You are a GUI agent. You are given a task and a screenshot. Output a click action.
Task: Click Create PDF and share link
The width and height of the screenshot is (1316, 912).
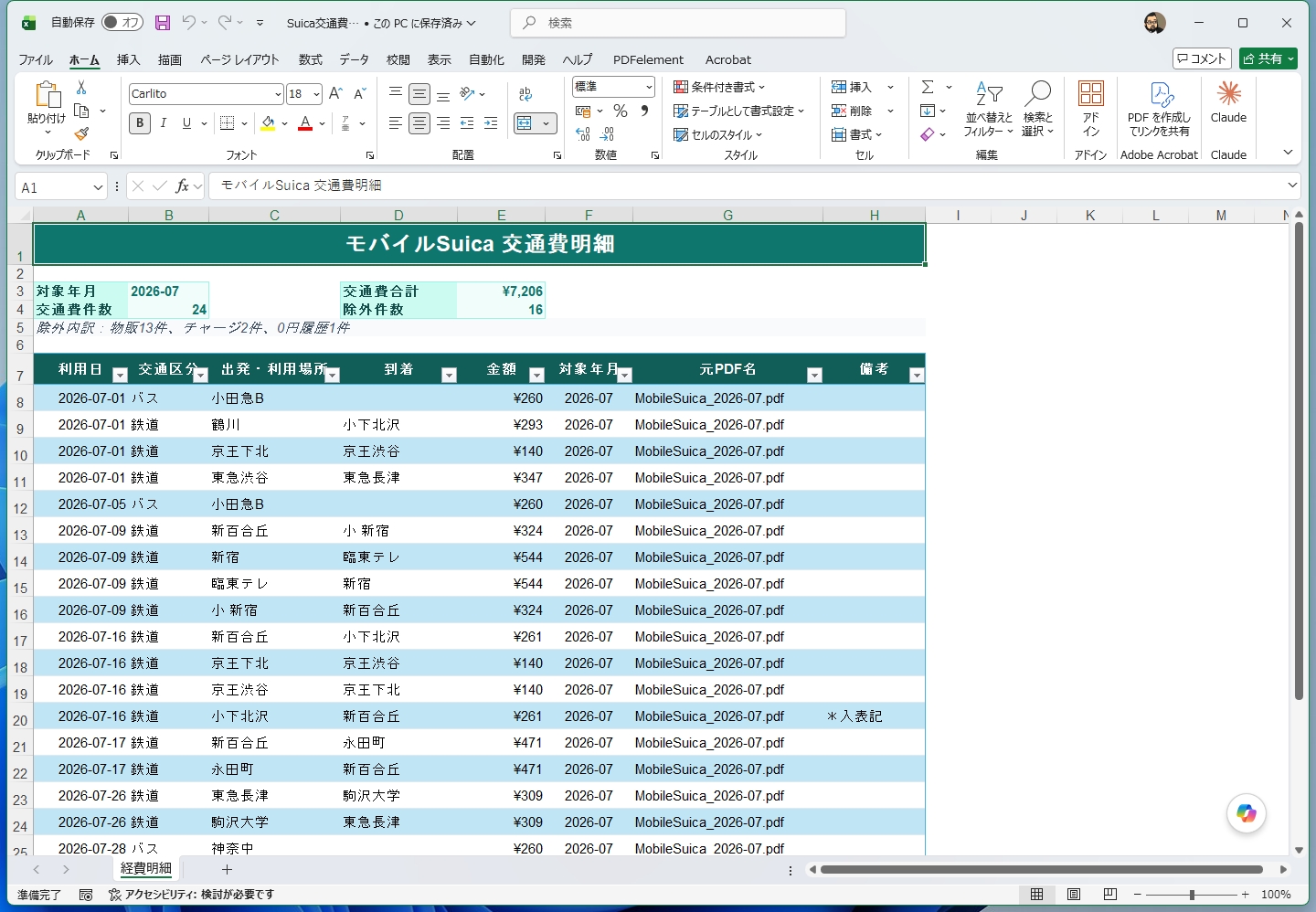click(1160, 109)
